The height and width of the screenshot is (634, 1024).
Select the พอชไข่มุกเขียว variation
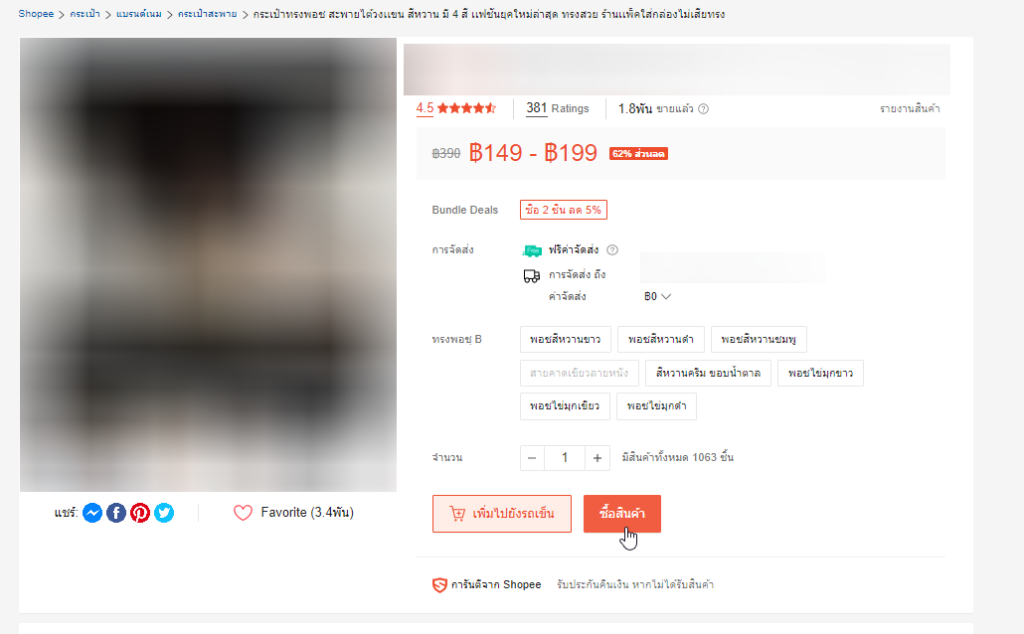pos(565,406)
